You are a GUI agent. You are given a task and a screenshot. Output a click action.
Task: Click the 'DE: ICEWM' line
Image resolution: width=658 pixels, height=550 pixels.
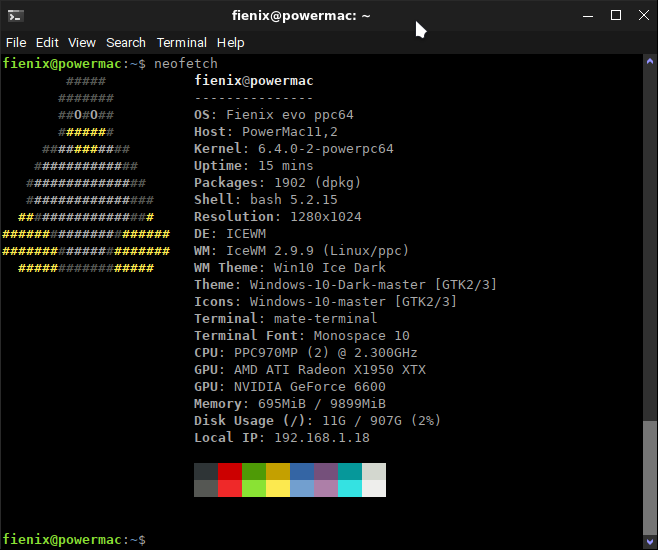230,234
